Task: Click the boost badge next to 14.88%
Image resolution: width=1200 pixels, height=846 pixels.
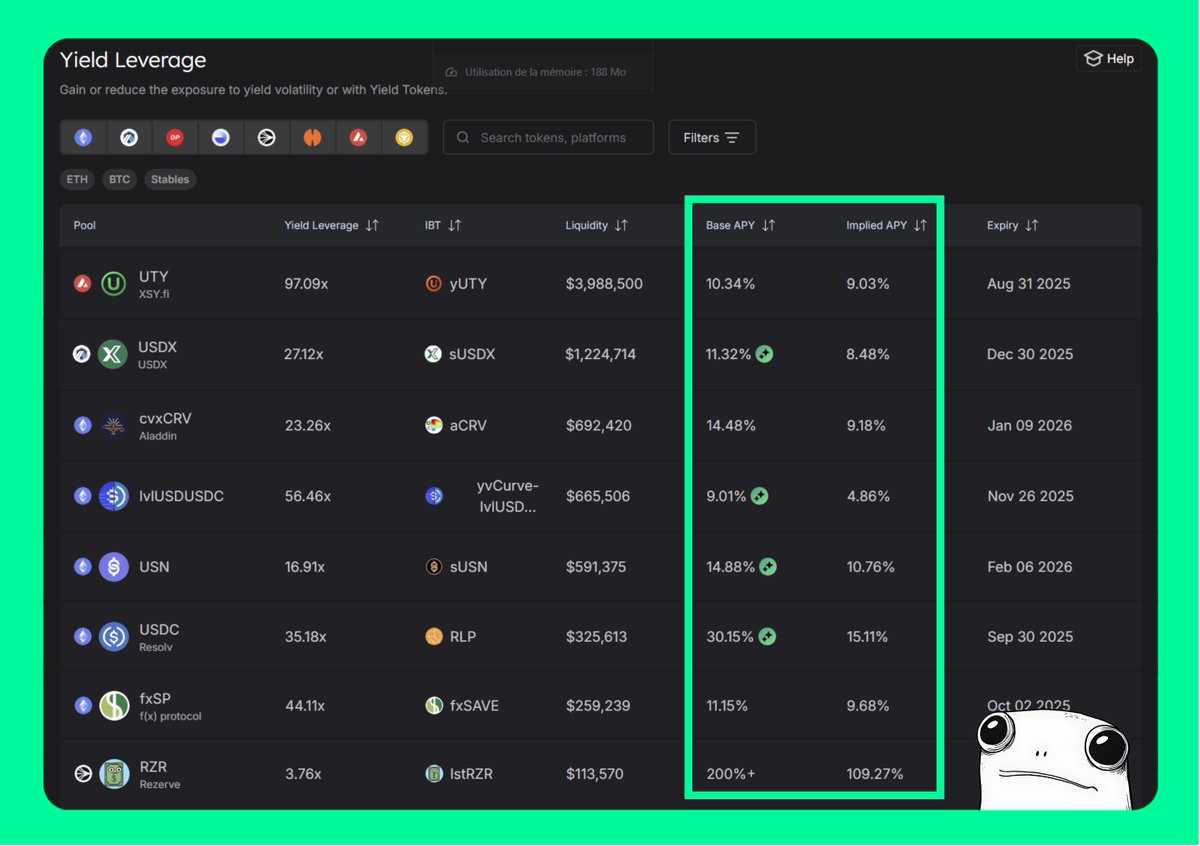Action: coord(768,567)
